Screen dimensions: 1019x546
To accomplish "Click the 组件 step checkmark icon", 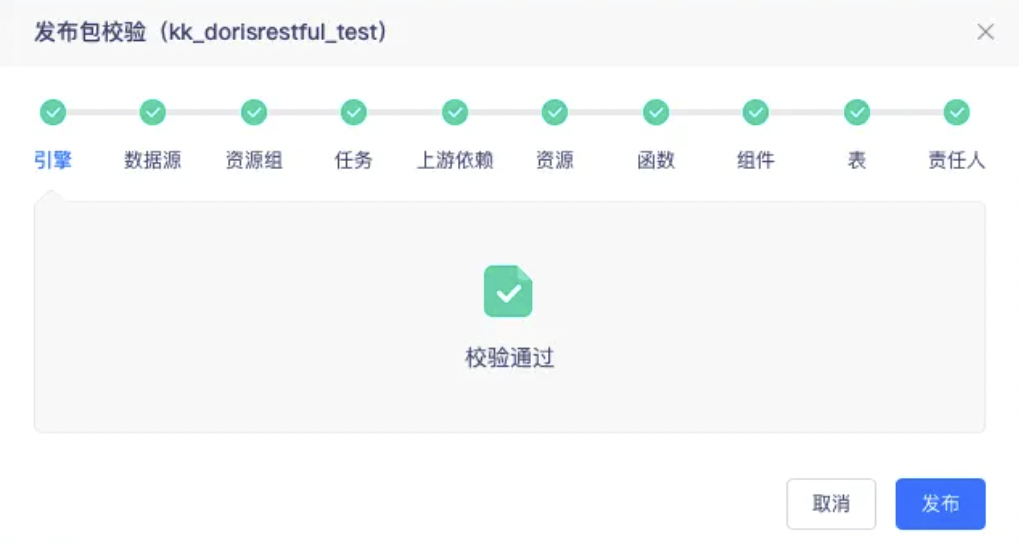I will click(756, 112).
